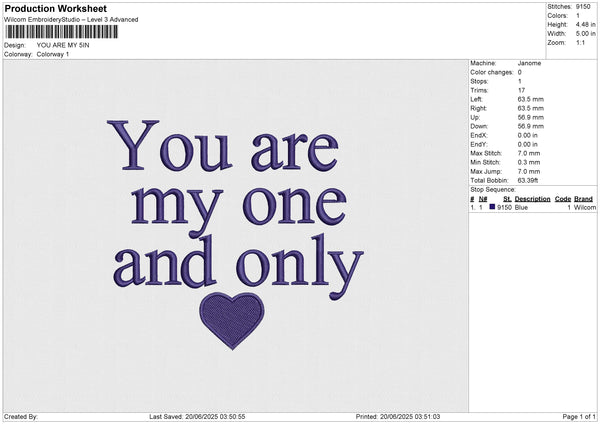Click the design name 'YOU ARE MY 5IN'
The height and width of the screenshot is (424, 600).
pos(62,45)
